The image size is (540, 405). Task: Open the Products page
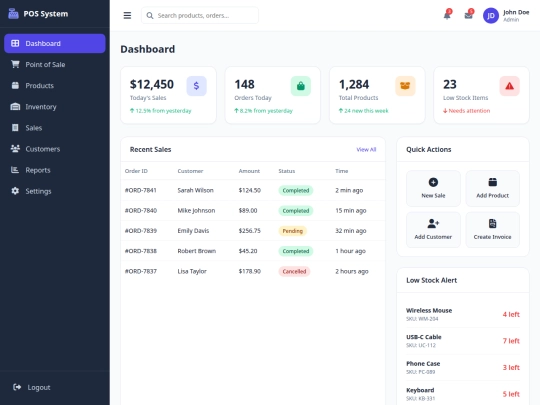[x=55, y=85]
